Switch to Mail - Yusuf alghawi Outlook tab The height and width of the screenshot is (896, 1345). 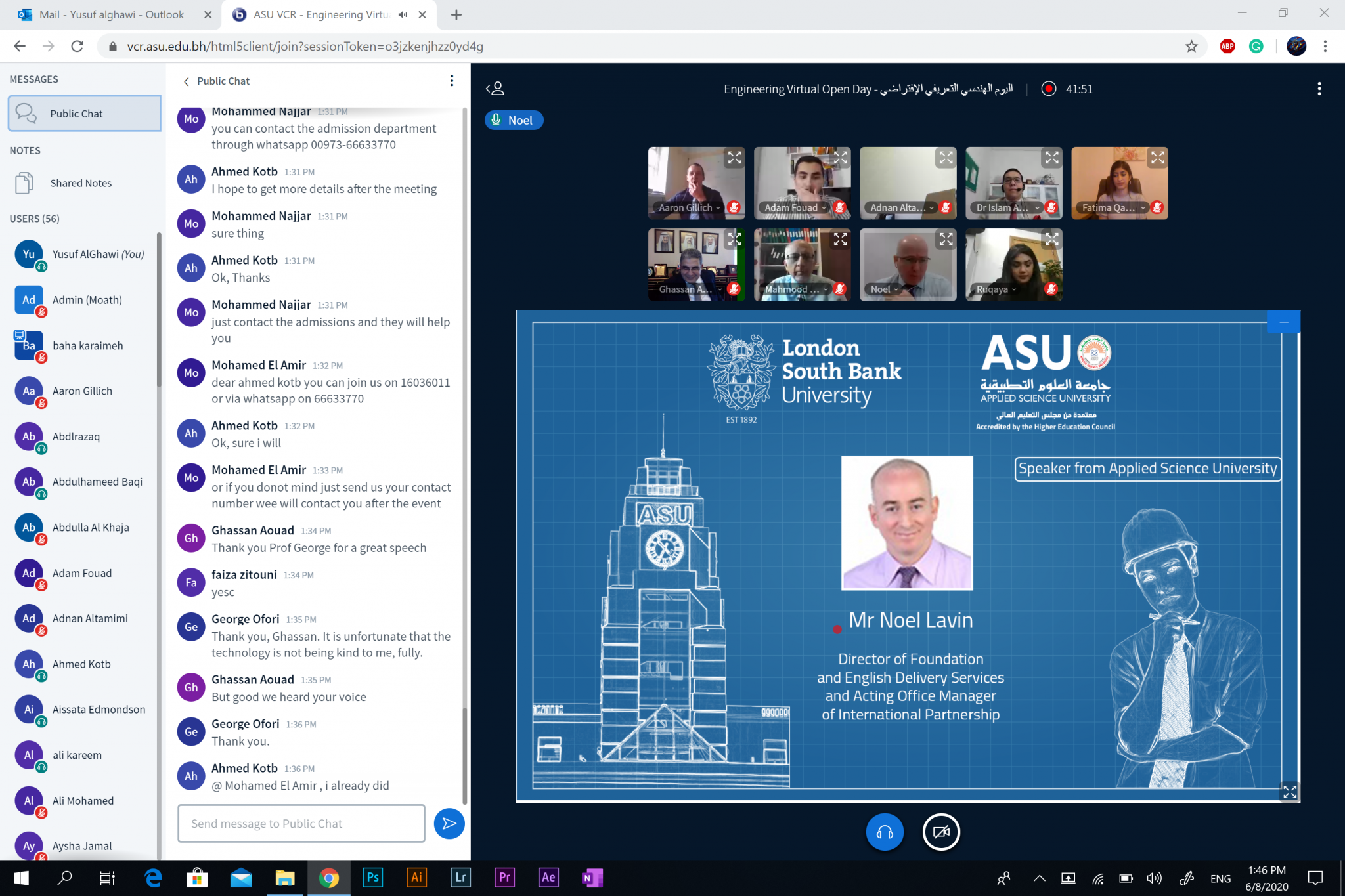tap(110, 14)
